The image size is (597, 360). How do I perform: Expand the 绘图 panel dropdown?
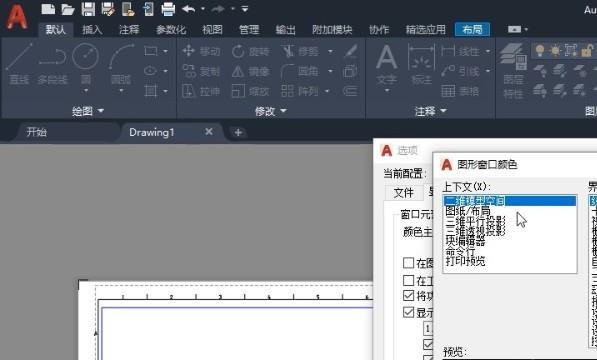(88, 111)
